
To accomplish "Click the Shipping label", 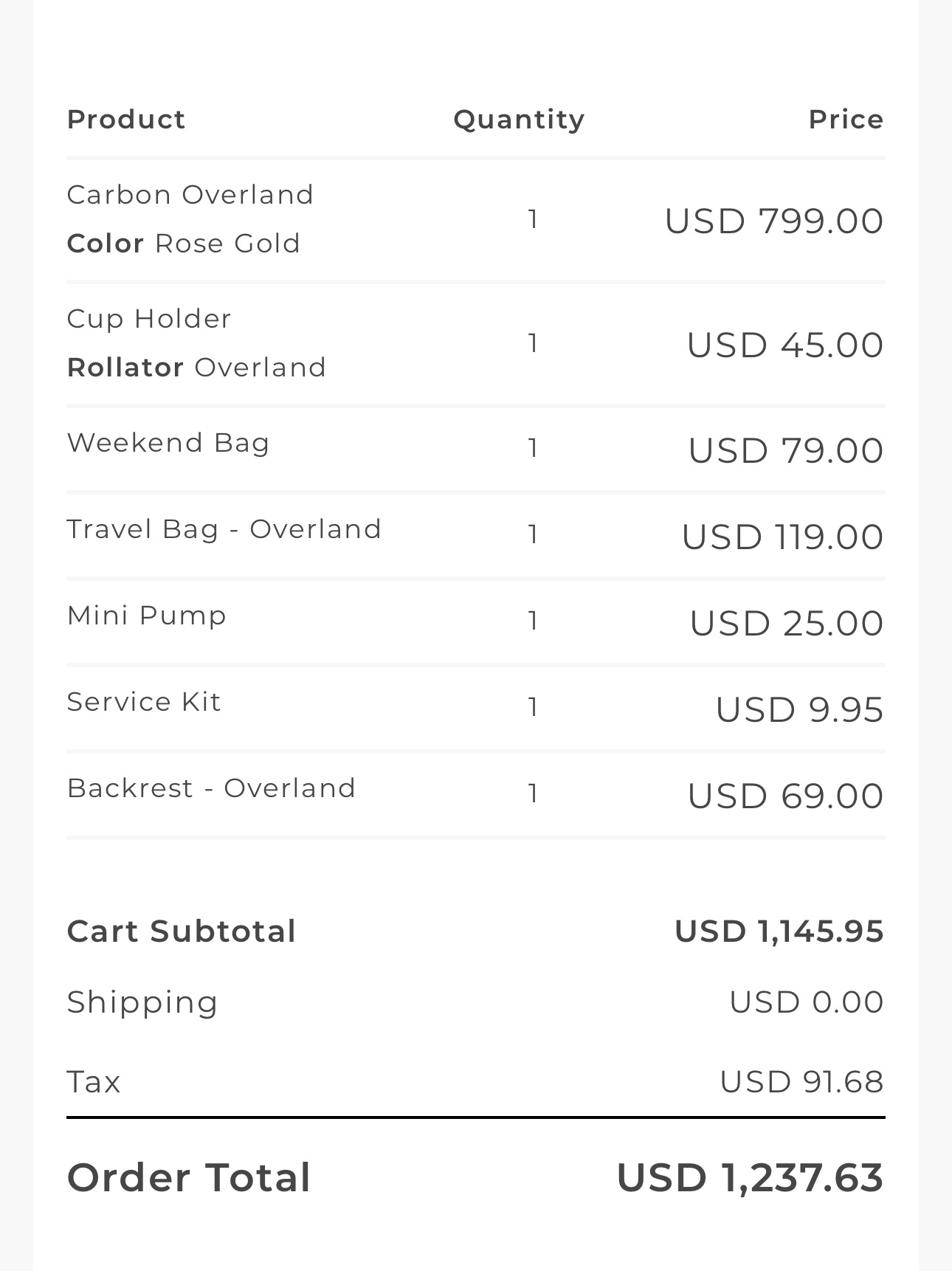I will tap(142, 1002).
